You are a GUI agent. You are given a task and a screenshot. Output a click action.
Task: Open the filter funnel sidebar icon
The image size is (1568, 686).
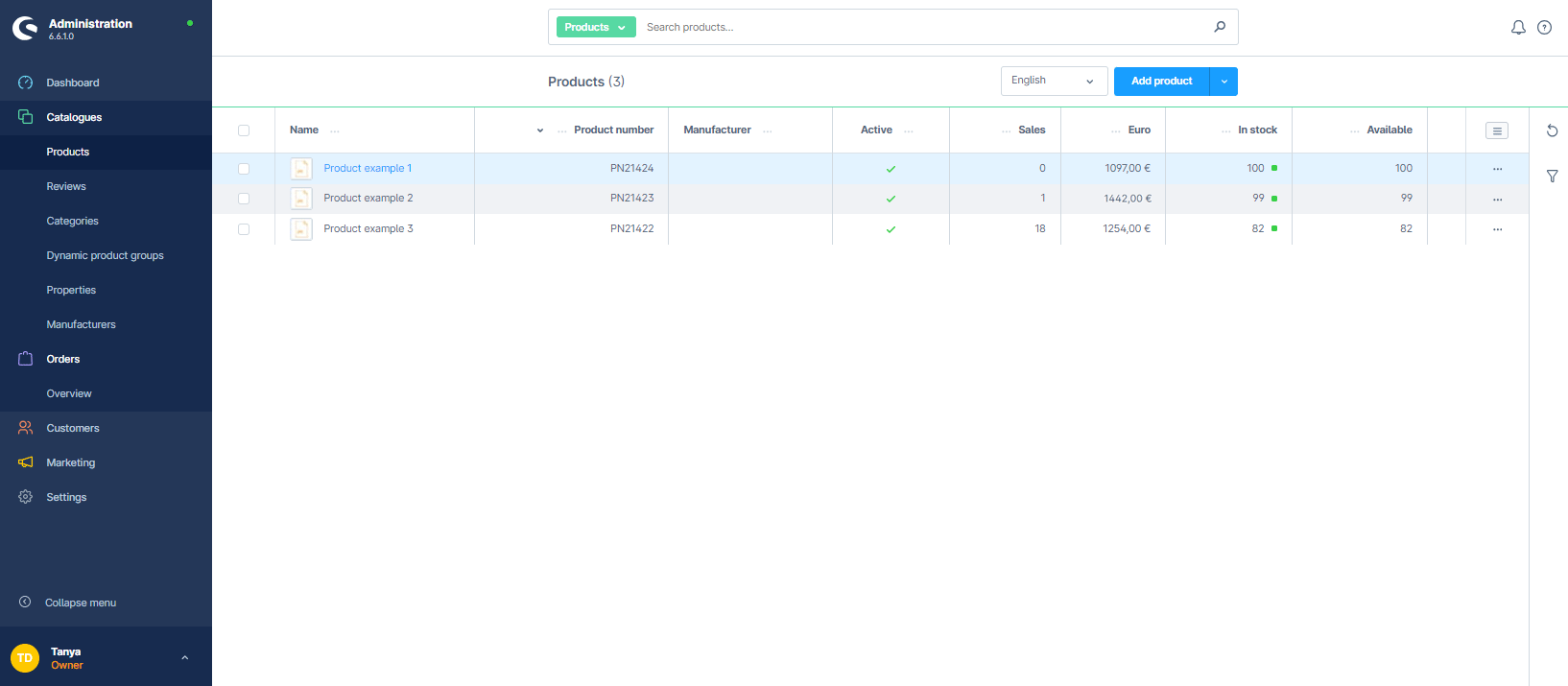[x=1552, y=177]
